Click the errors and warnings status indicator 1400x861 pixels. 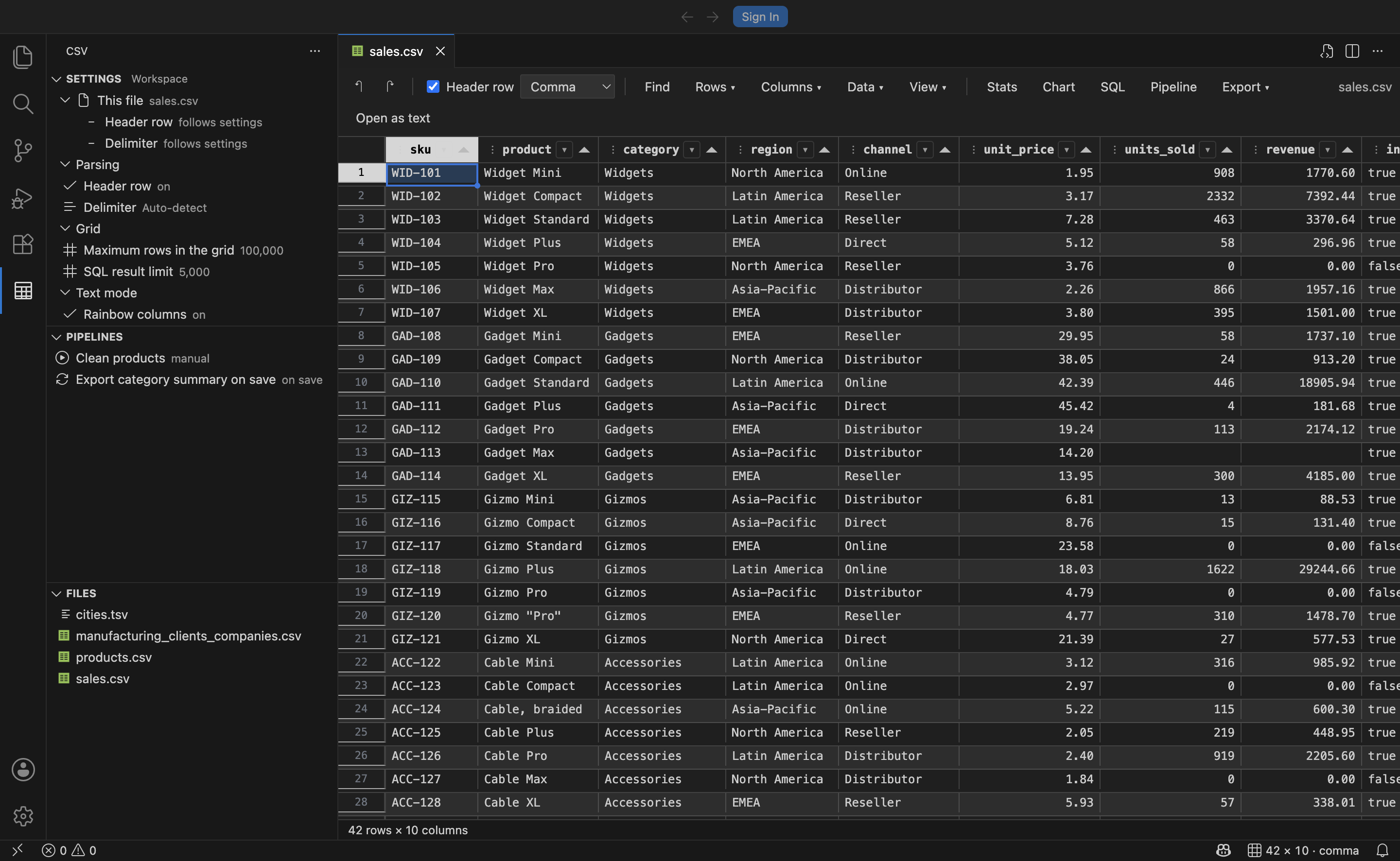coord(69,850)
